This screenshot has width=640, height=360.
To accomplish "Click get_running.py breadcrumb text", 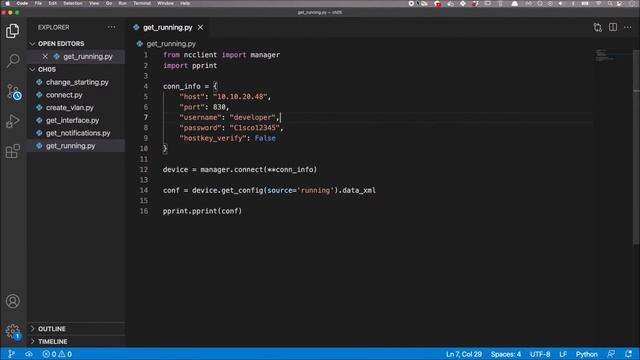I will 171,44.
